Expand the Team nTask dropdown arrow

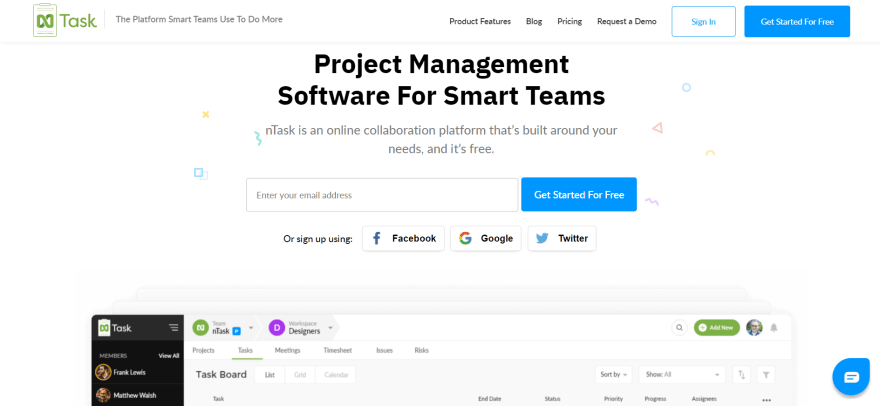251,327
